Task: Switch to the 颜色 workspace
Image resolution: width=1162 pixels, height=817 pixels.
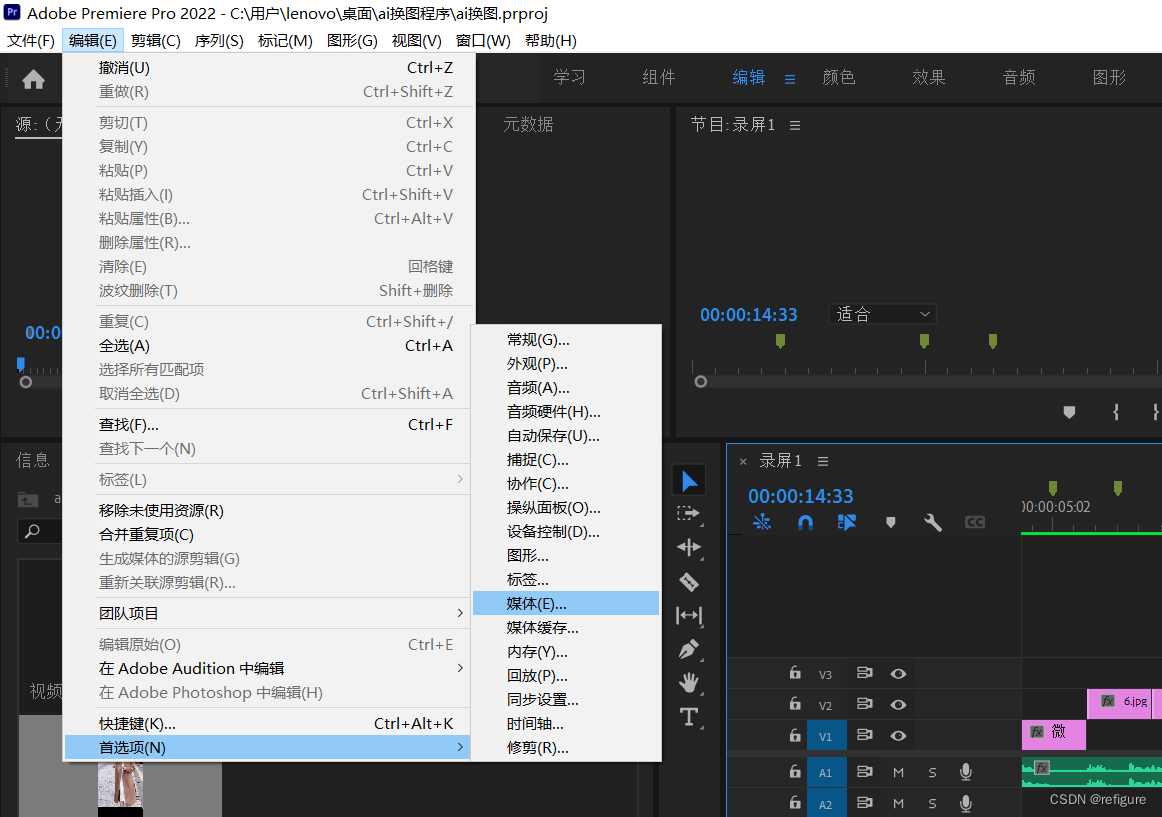Action: coord(839,78)
